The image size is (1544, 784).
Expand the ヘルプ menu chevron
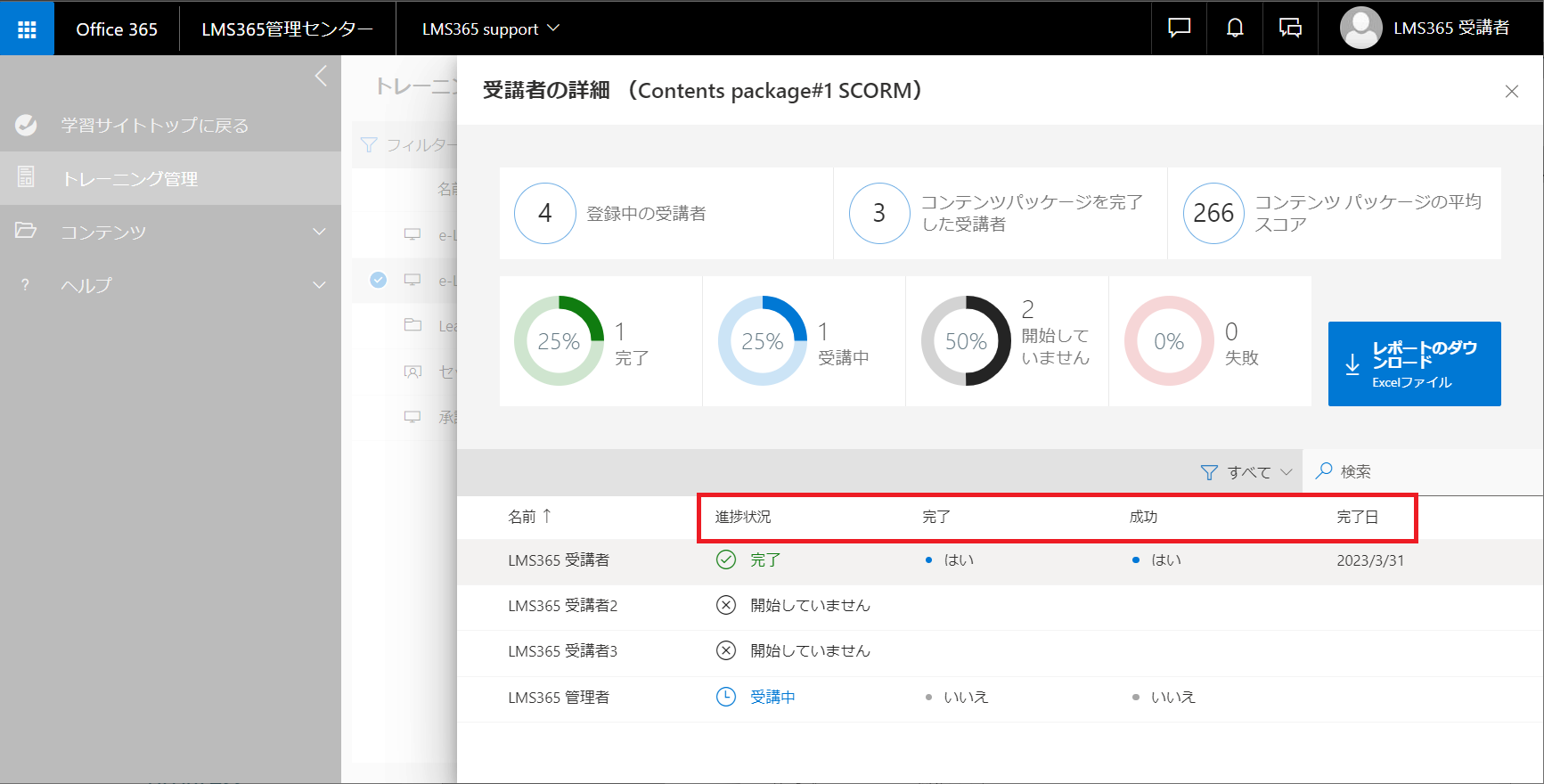320,285
